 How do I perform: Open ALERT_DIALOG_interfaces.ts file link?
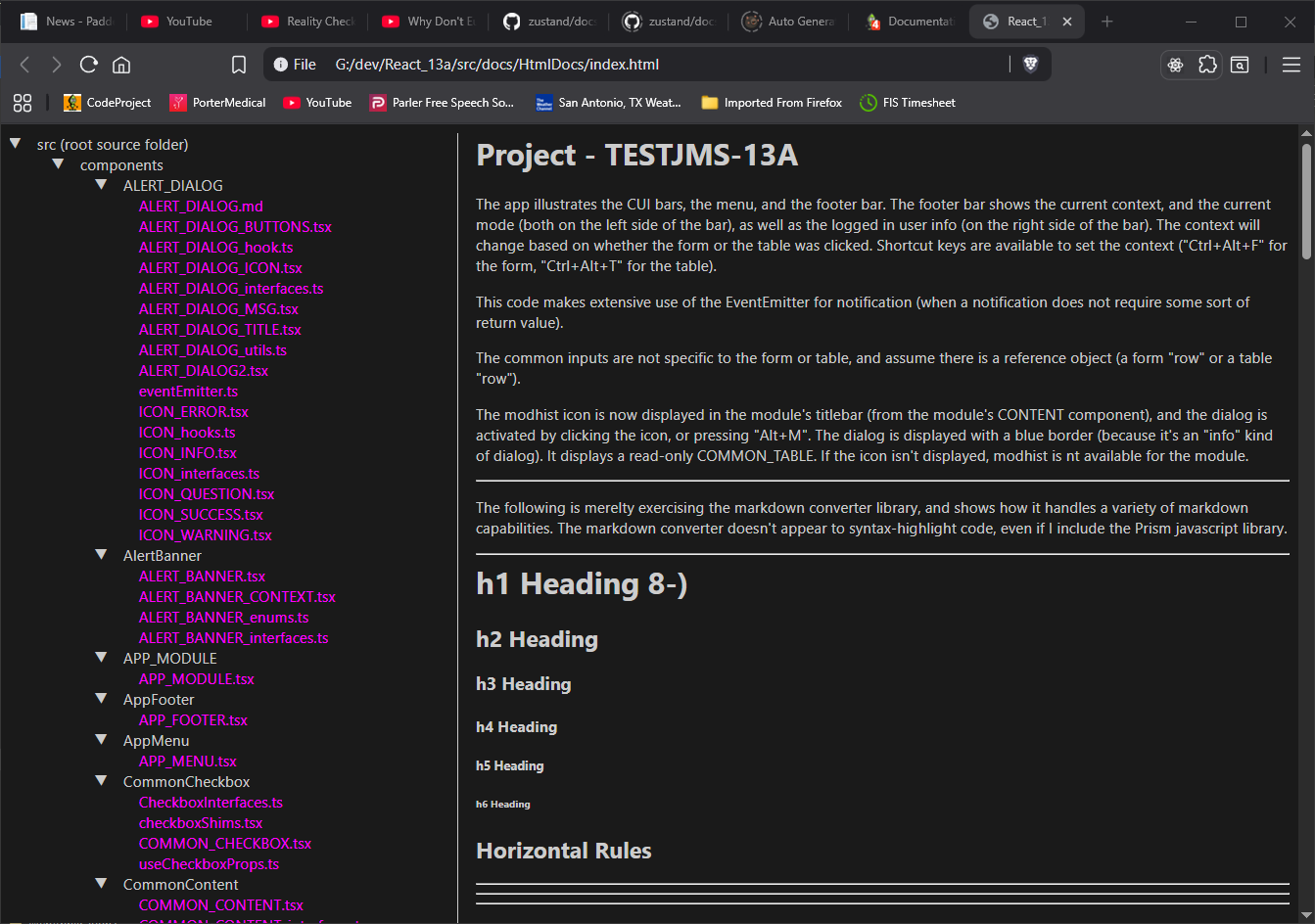point(231,289)
